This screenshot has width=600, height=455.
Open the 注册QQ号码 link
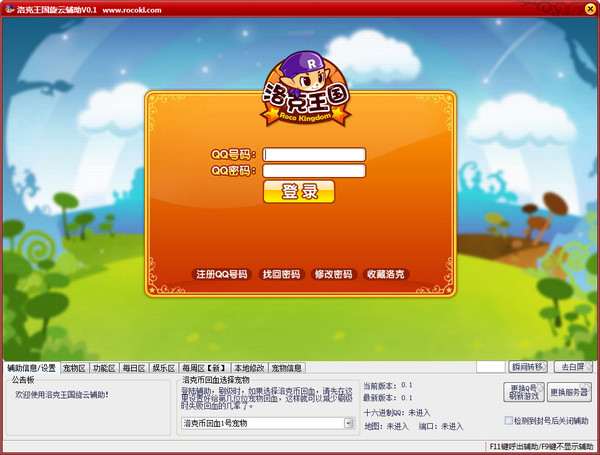(x=222, y=274)
